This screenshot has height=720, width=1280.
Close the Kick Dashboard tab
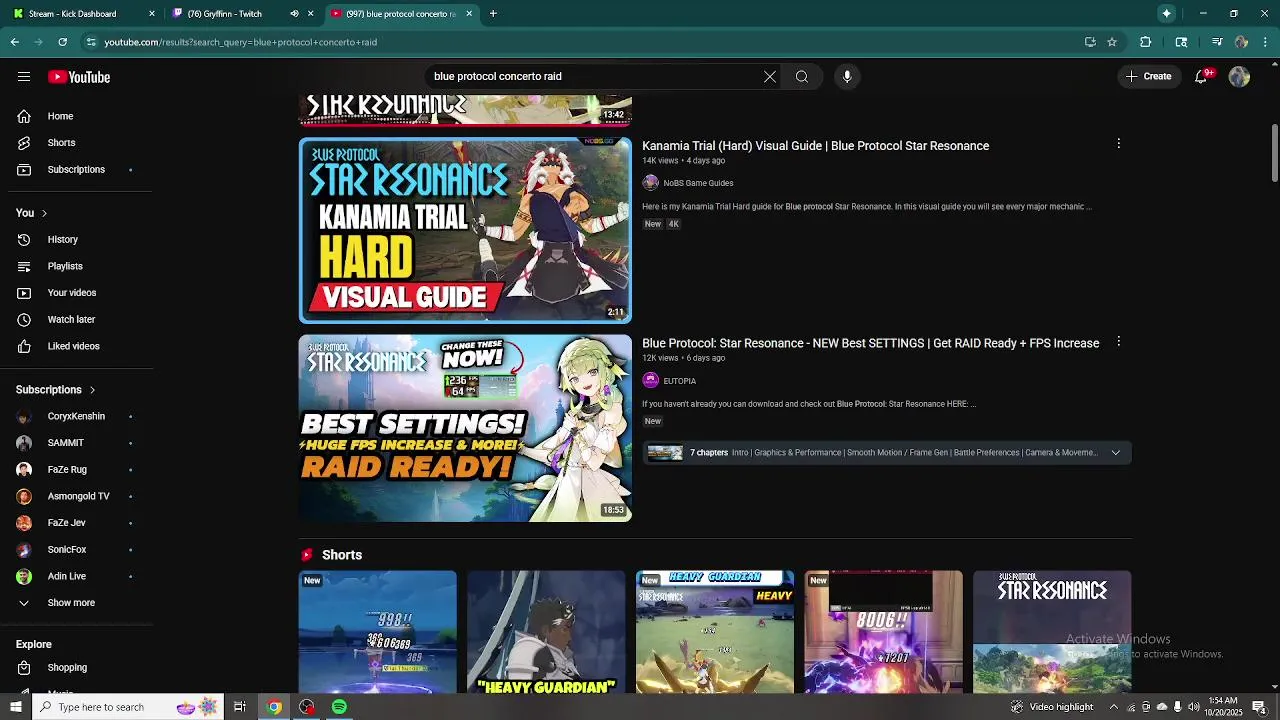(x=152, y=14)
